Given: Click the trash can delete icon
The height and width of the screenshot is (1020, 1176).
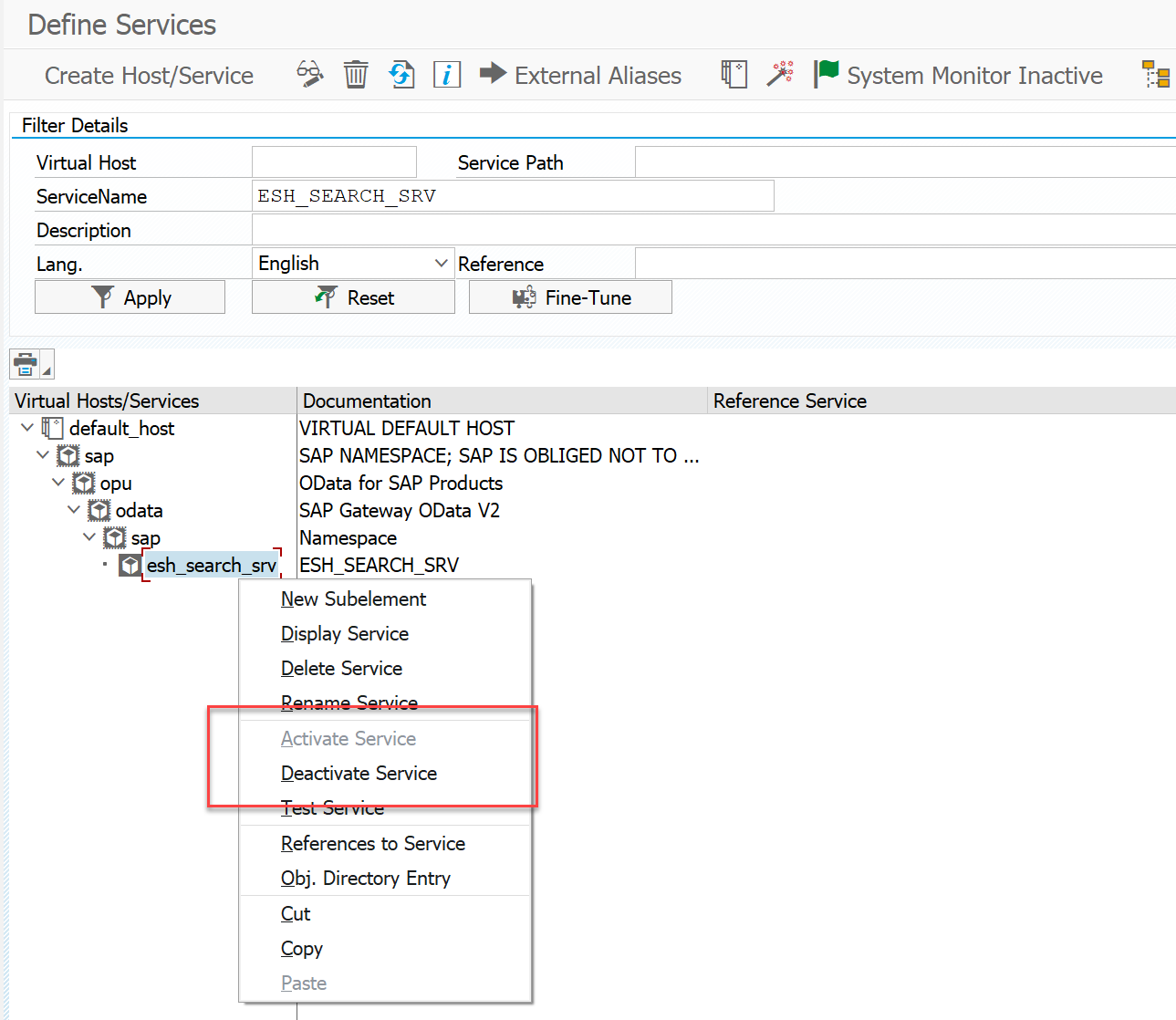Looking at the screenshot, I should click(356, 74).
